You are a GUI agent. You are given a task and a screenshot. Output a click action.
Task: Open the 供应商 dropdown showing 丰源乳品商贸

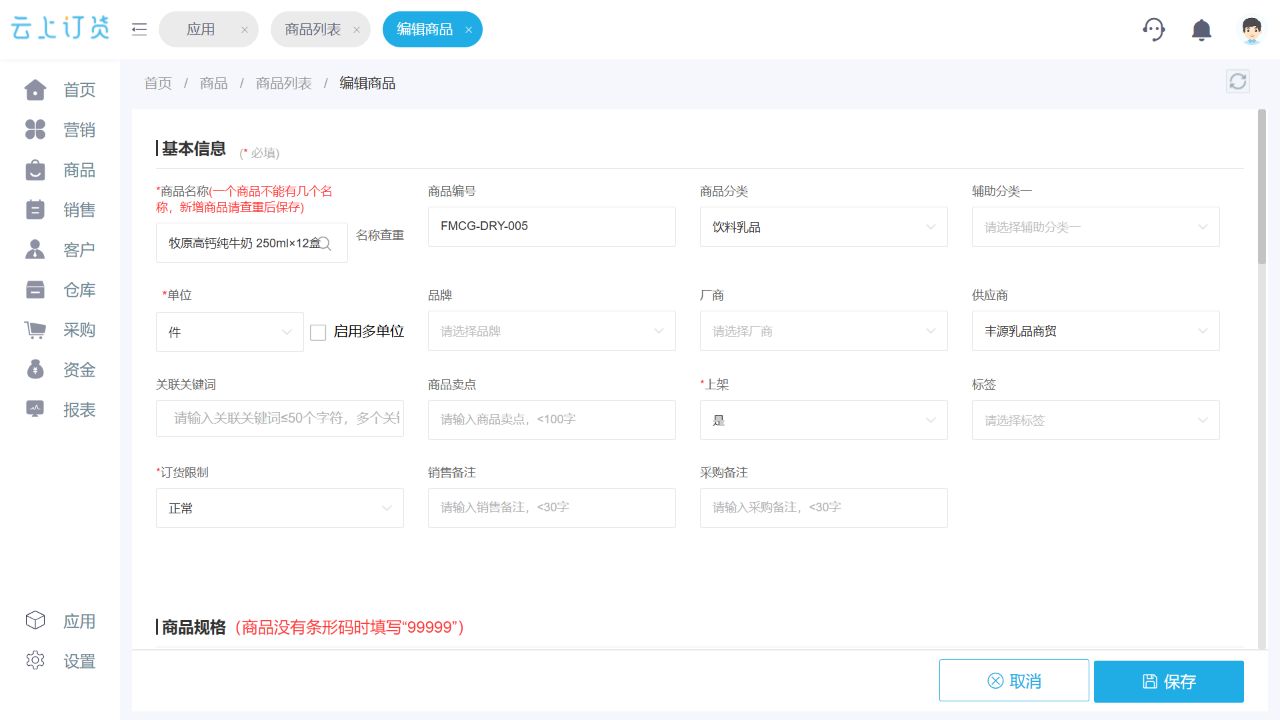tap(1096, 331)
